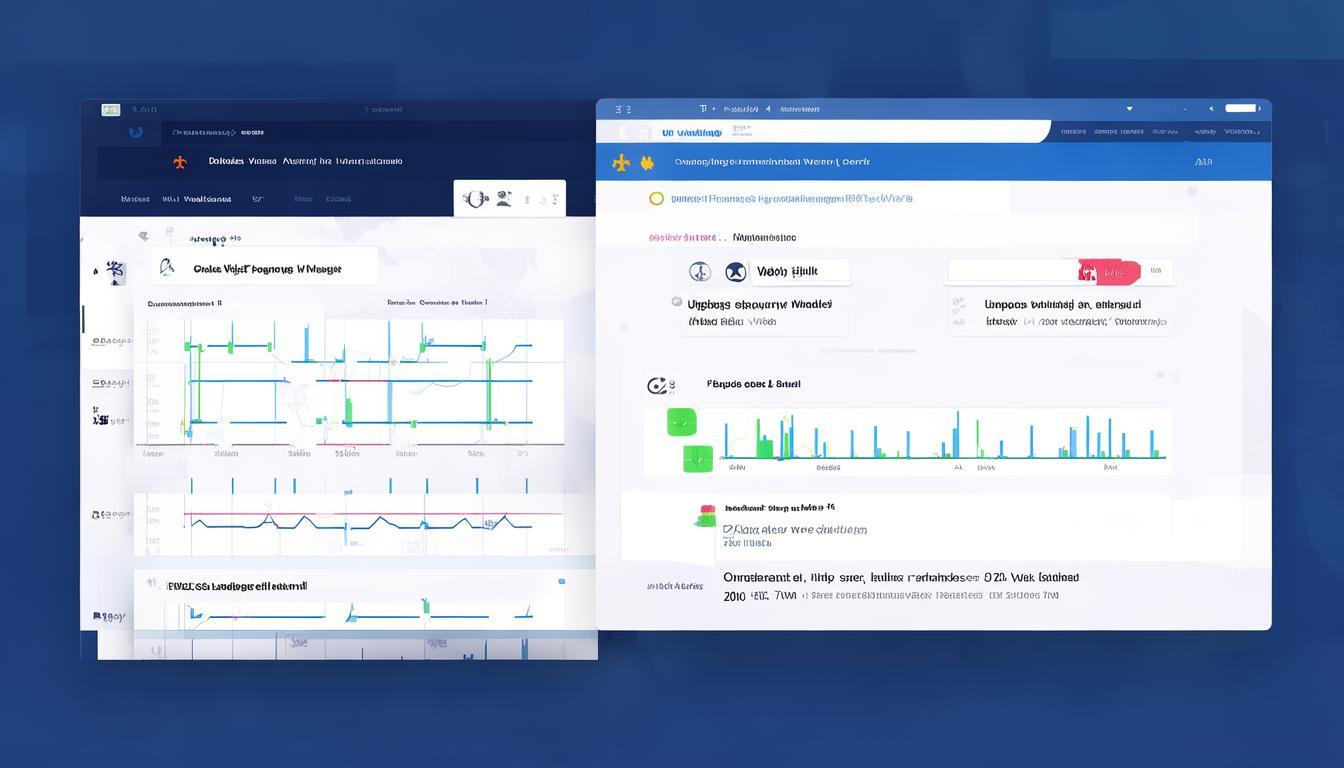Click the outlined person icon in left panel card
Image resolution: width=1344 pixels, height=768 pixels.
pyautogui.click(x=167, y=267)
